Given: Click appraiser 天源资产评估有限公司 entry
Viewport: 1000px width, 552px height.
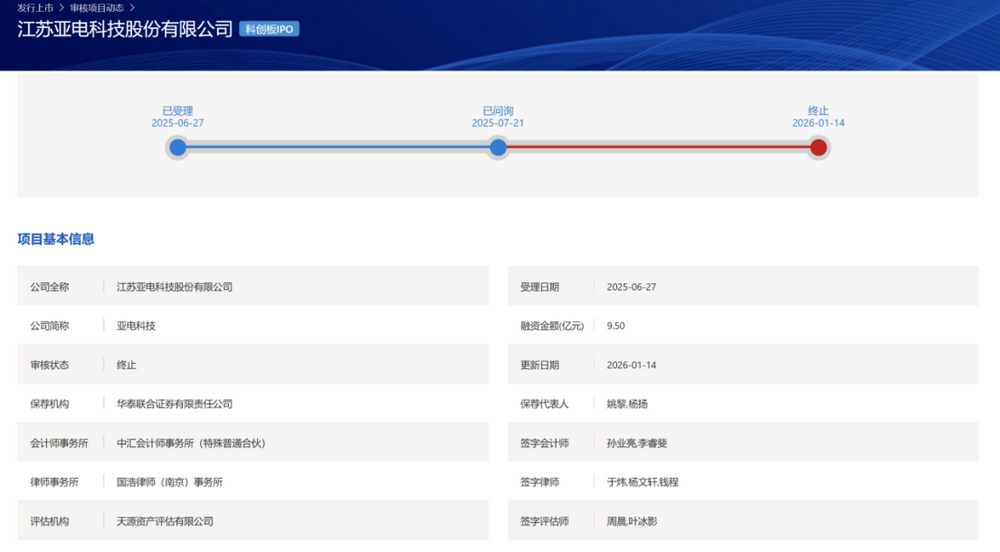Looking at the screenshot, I should tap(165, 521).
